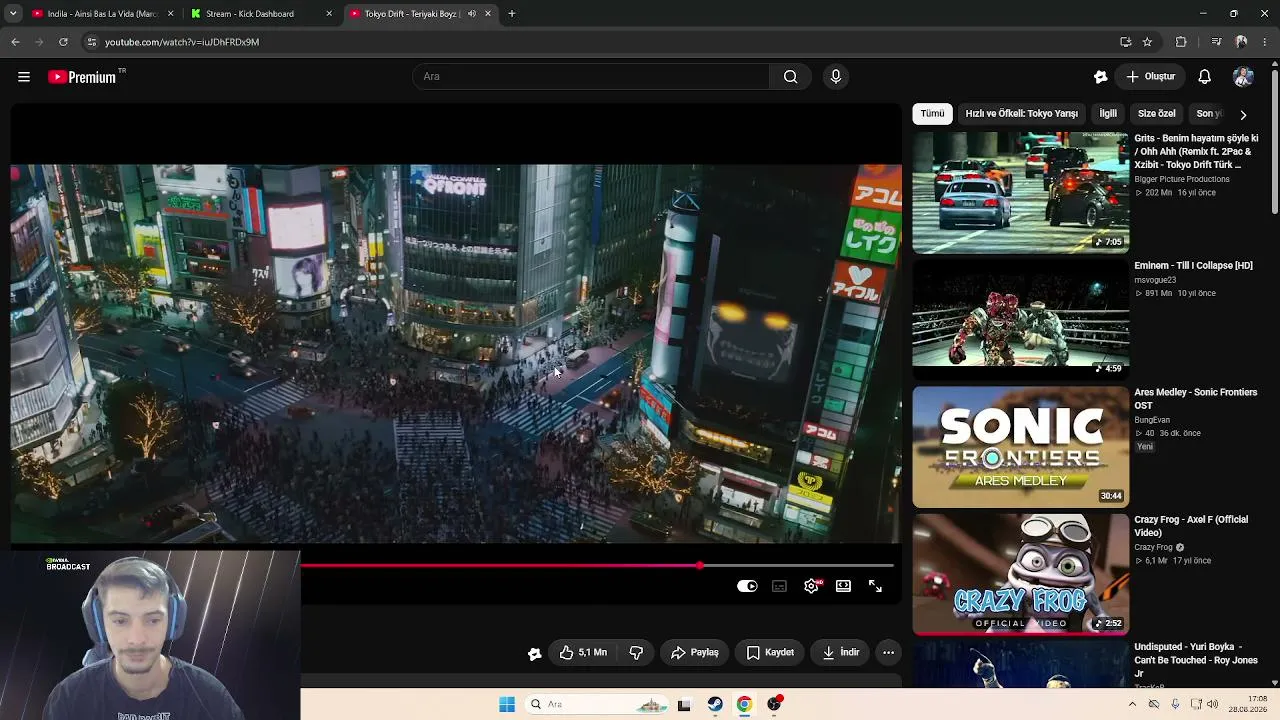Viewport: 1280px width, 720px height.
Task: Toggle subtitles in the video player
Action: pos(779,586)
